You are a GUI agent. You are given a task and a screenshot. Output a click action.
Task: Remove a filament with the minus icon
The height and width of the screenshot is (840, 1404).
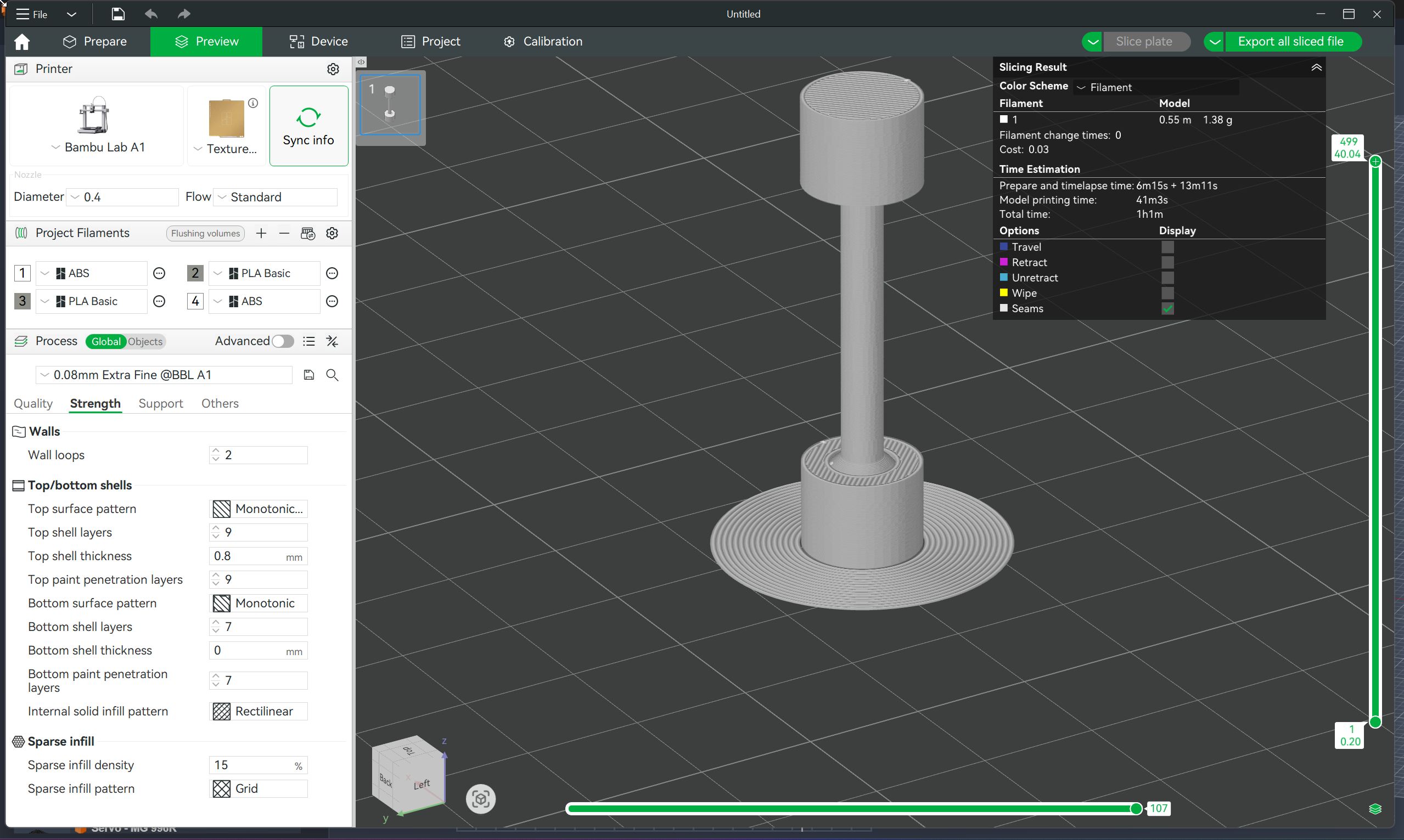click(x=285, y=233)
